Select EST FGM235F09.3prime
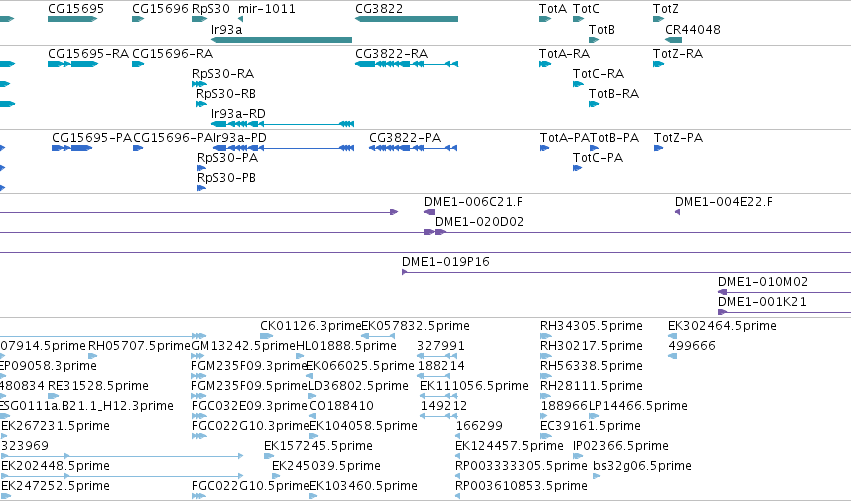The height and width of the screenshot is (501, 851). (x=250, y=366)
